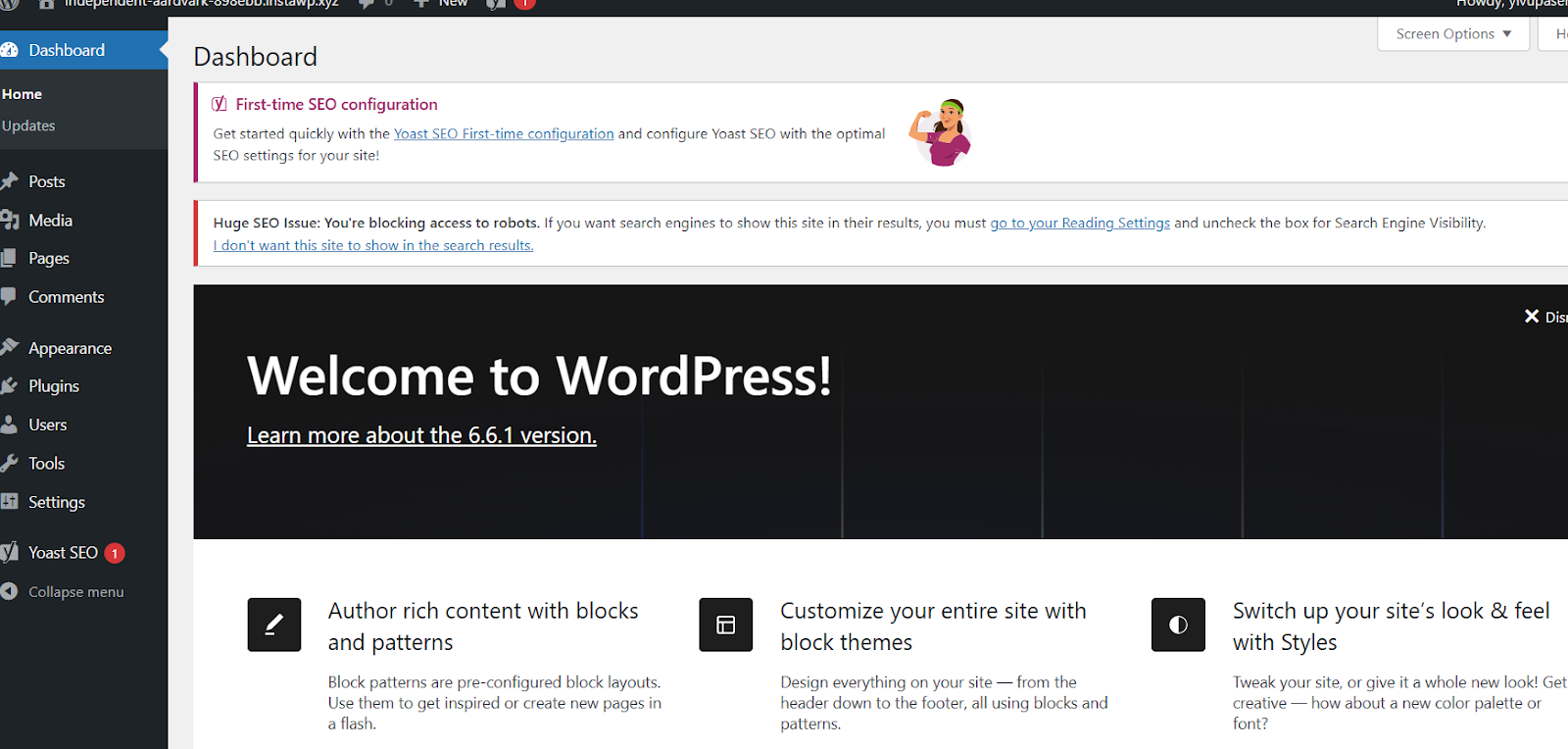The height and width of the screenshot is (749, 1568).
Task: Click the Welcome to WordPress! heading
Action: (x=539, y=375)
